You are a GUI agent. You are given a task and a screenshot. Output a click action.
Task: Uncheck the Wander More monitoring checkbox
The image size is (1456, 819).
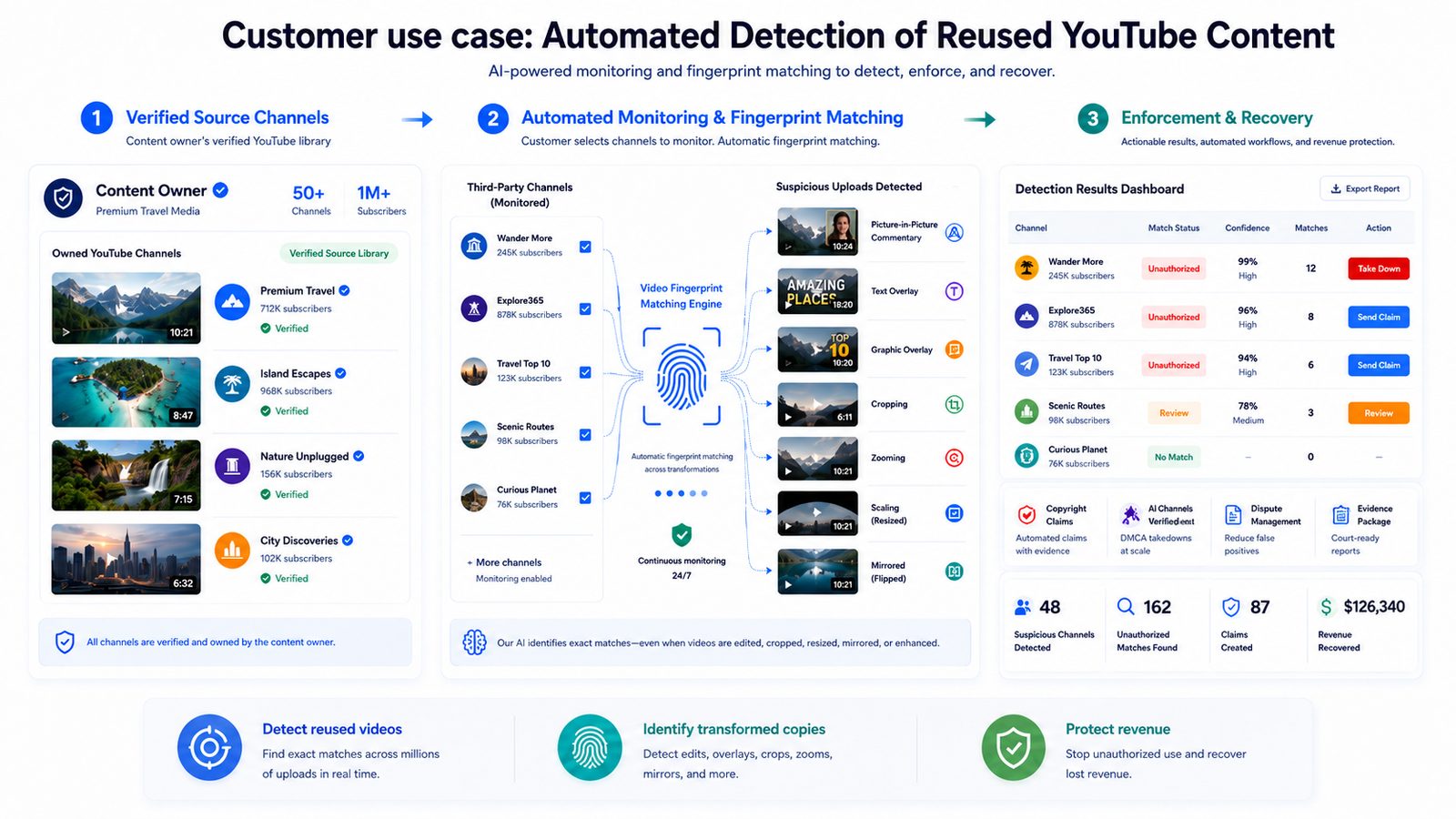click(x=585, y=247)
